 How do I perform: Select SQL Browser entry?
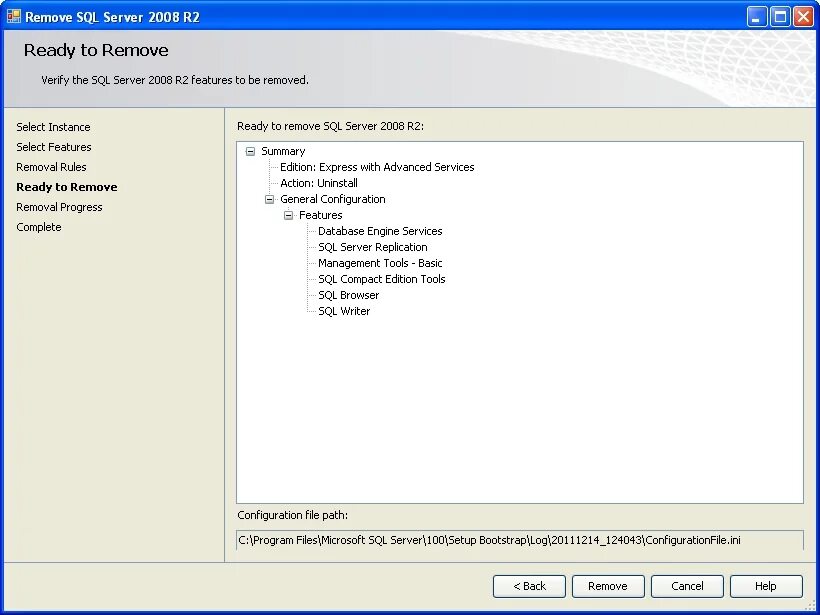click(x=349, y=295)
